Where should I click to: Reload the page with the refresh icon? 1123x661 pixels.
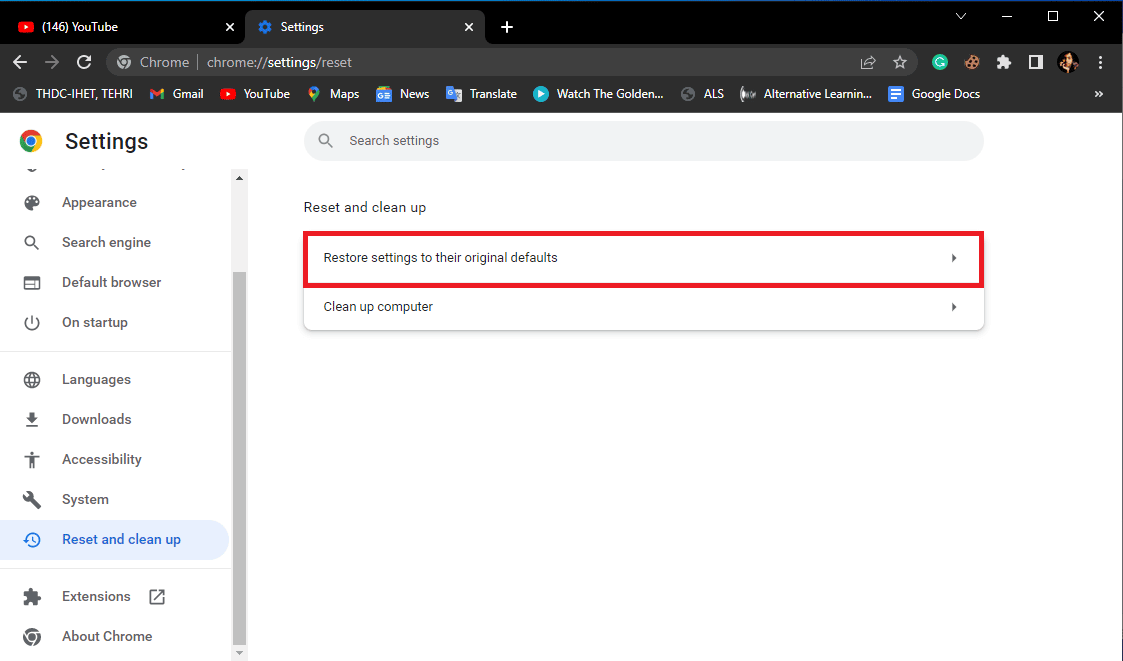(x=84, y=62)
